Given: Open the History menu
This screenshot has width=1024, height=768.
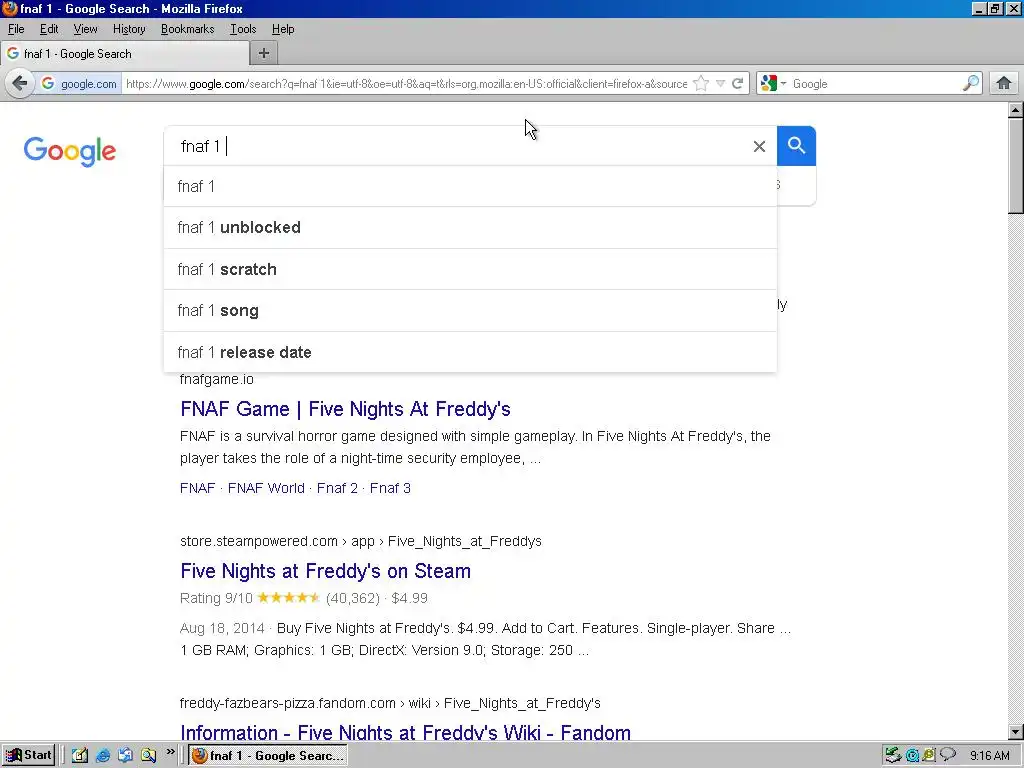Looking at the screenshot, I should (x=129, y=29).
